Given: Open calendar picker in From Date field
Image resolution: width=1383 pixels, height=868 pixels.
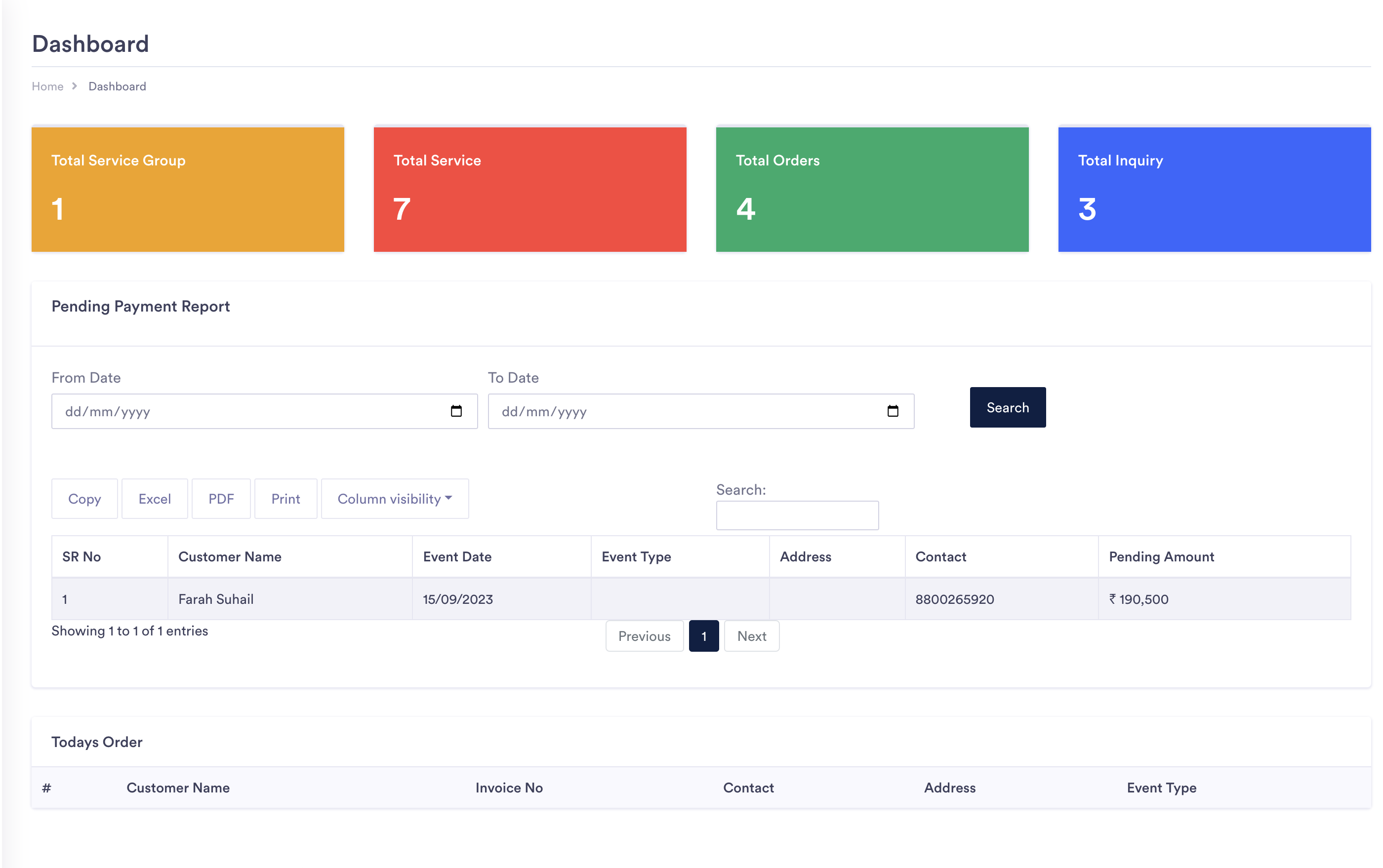Looking at the screenshot, I should click(x=456, y=411).
